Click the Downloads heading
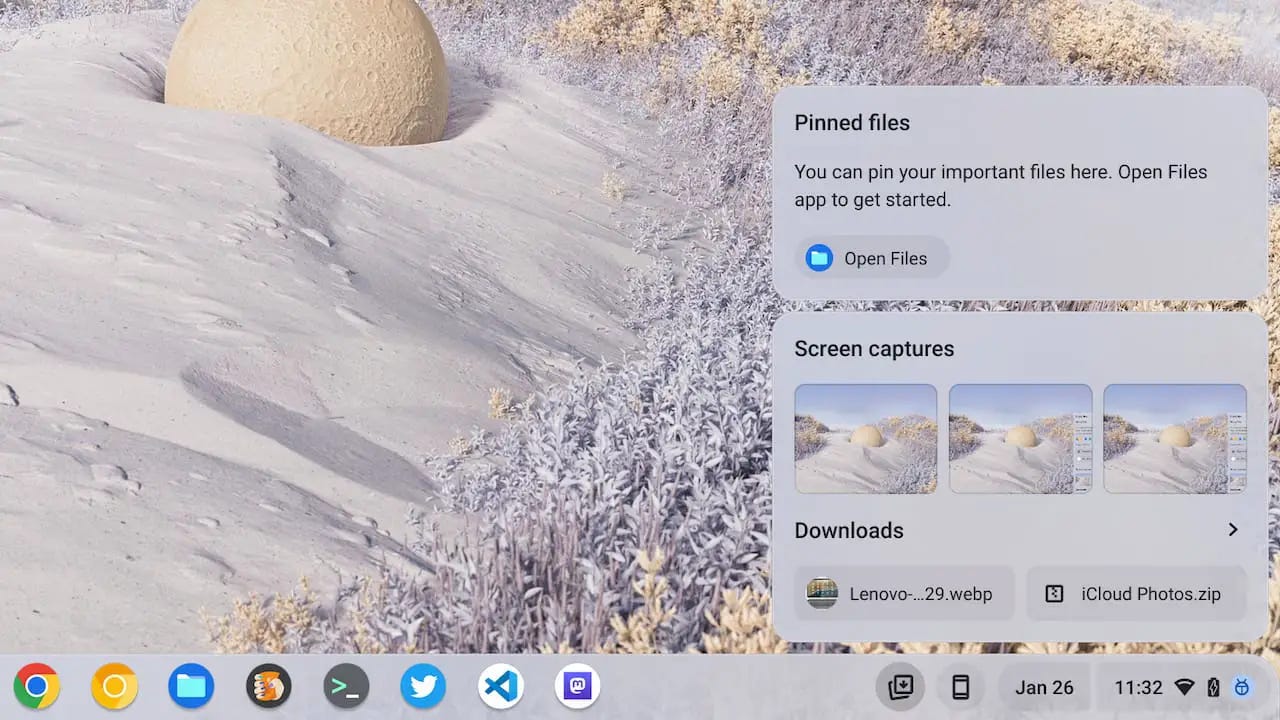Screen dimensions: 1280x720 (849, 530)
